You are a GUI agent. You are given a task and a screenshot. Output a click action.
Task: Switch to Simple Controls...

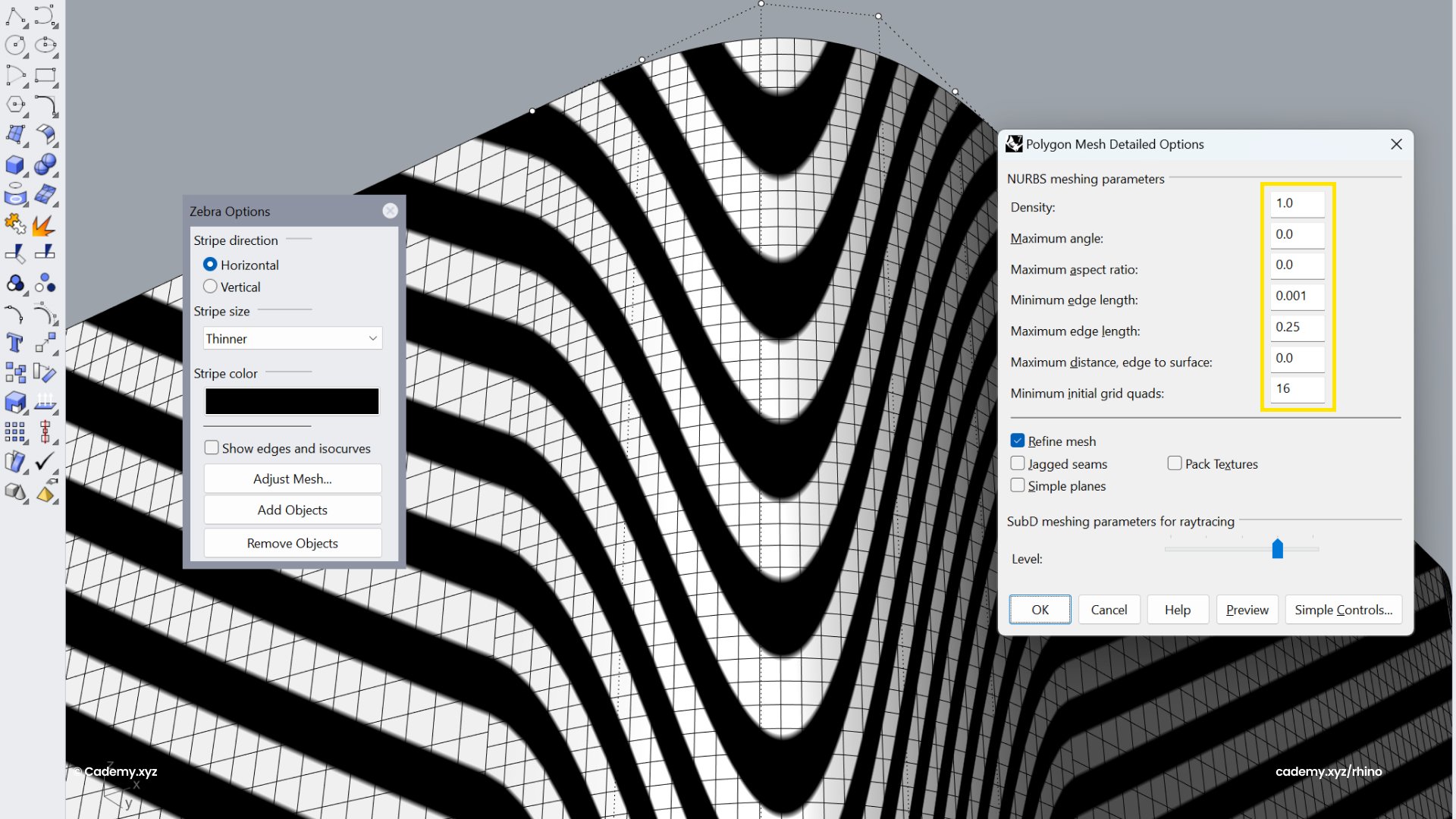1343,610
